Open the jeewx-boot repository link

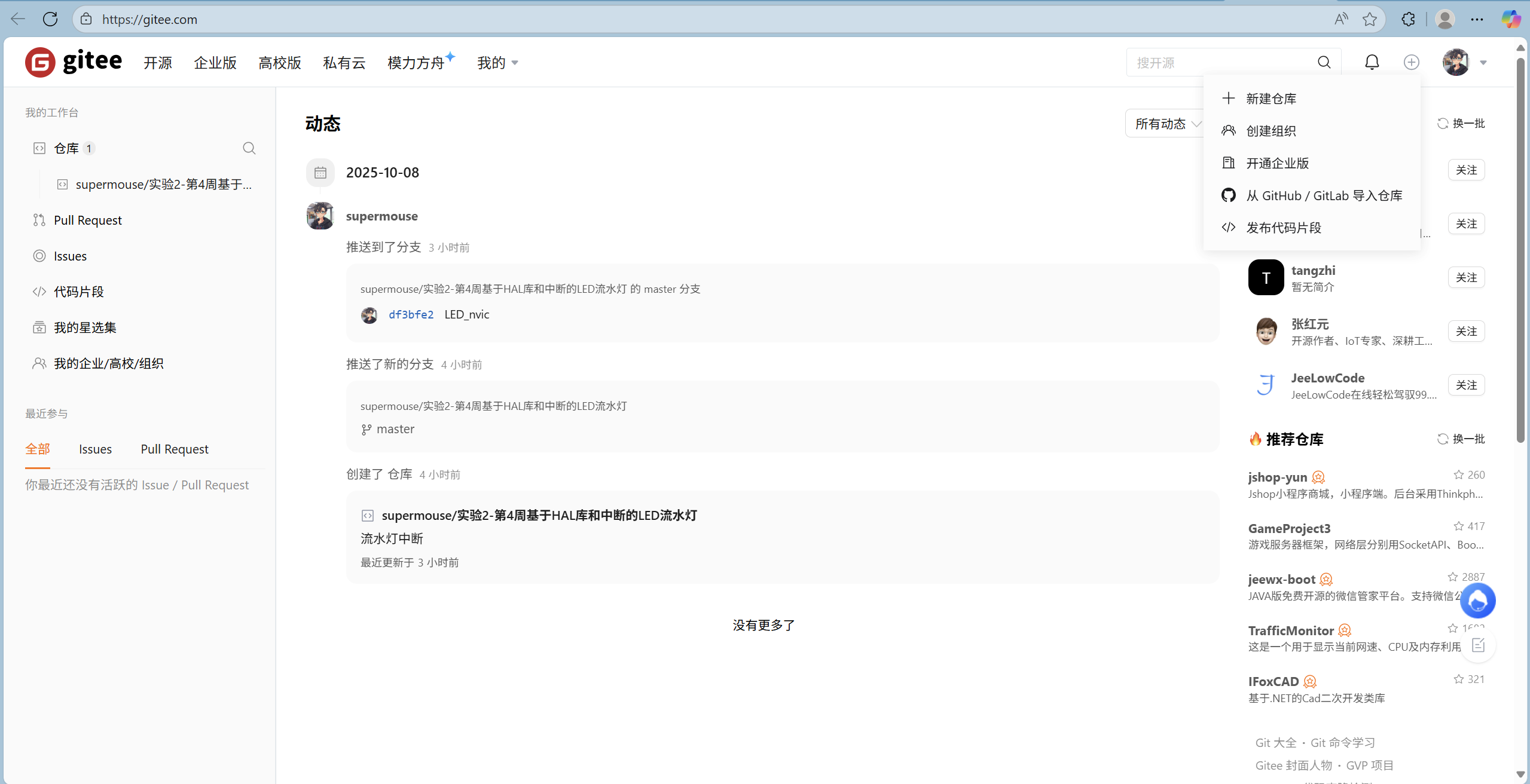point(1282,579)
